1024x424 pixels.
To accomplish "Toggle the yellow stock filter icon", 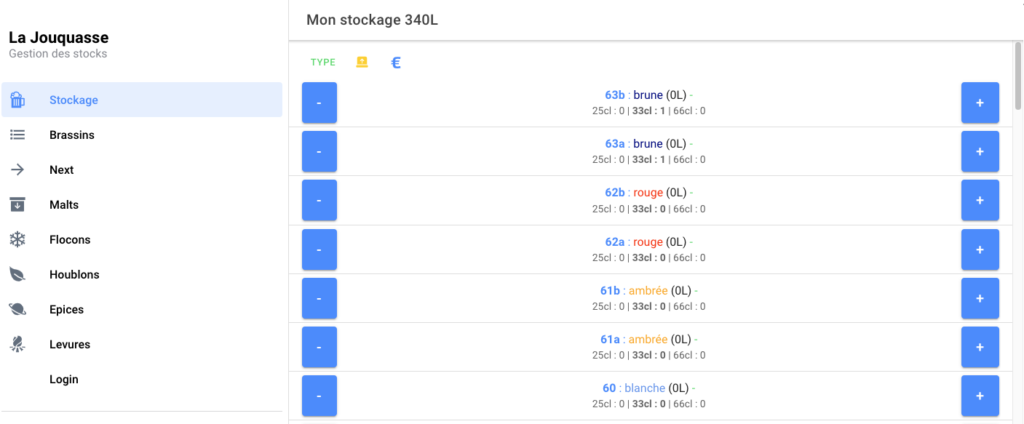I will point(362,62).
